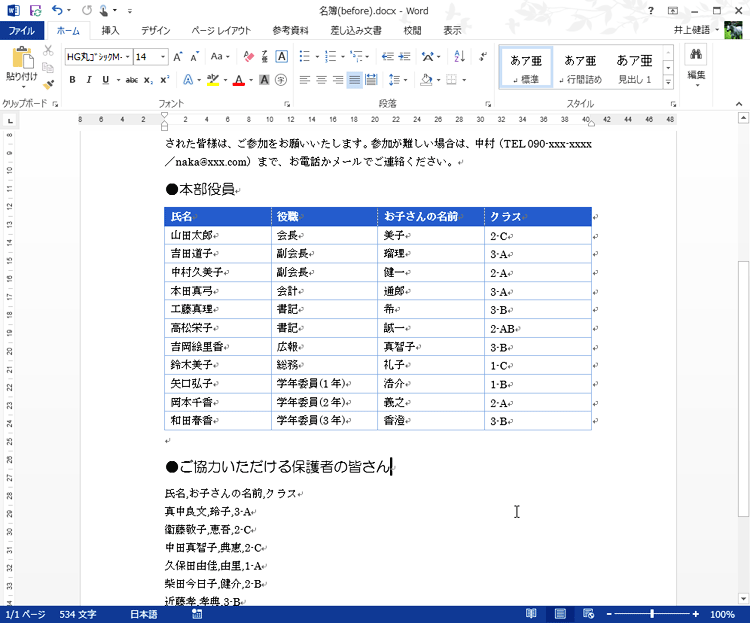This screenshot has width=750, height=623.
Task: Open Change Case Aa dropdown
Action: tap(220, 57)
